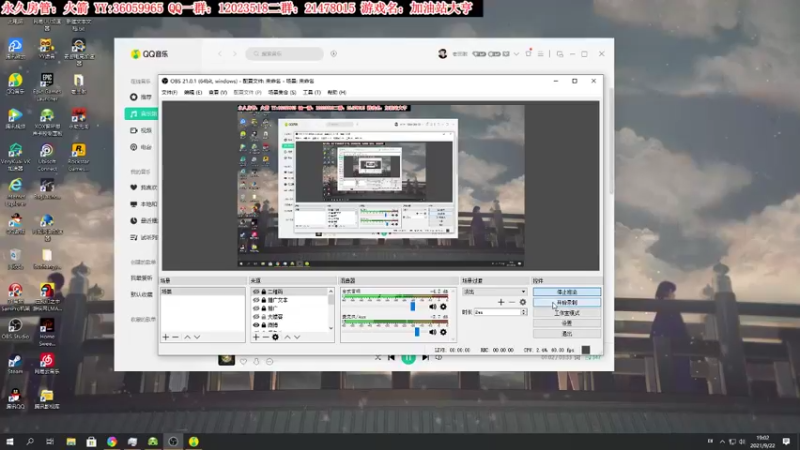Add a new scene with the plus icon

pos(165,337)
